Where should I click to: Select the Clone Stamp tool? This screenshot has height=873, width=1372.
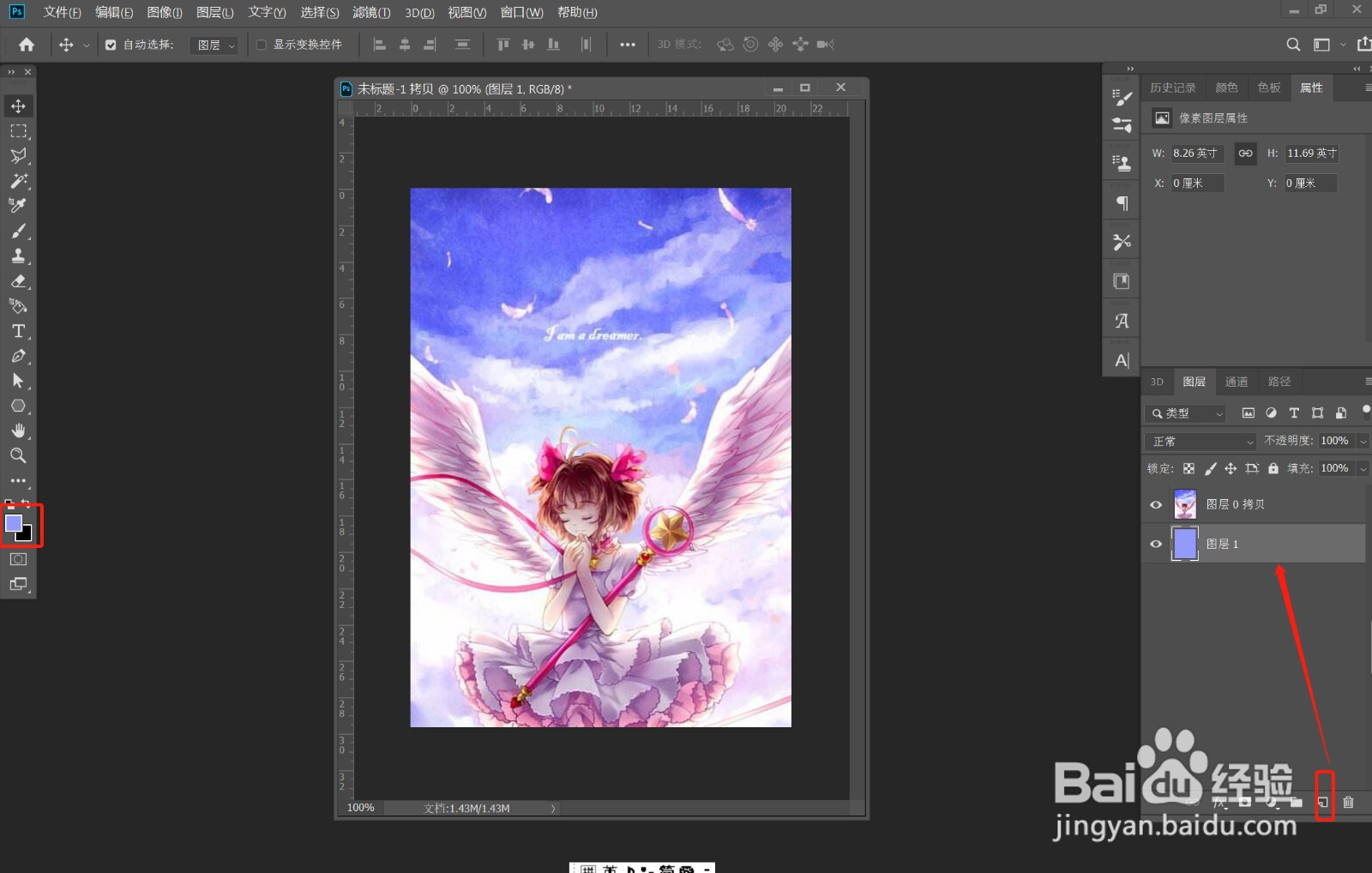point(18,256)
